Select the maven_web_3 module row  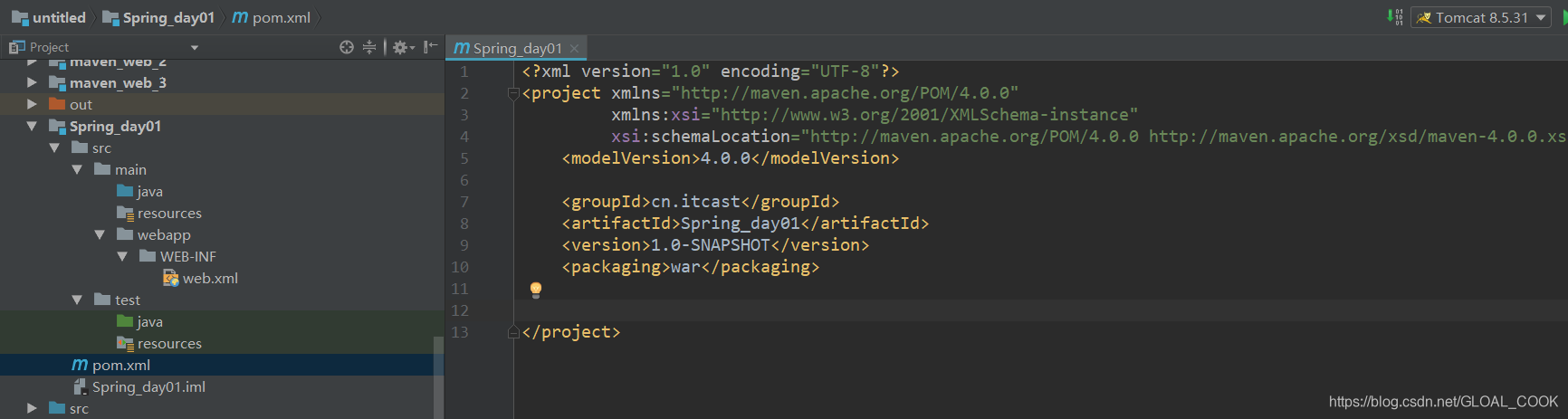click(222, 82)
